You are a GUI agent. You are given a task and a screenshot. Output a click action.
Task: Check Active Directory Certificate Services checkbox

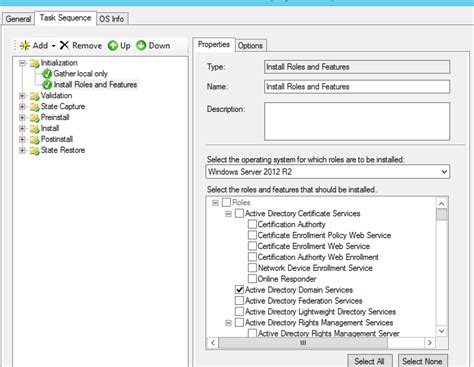point(239,213)
